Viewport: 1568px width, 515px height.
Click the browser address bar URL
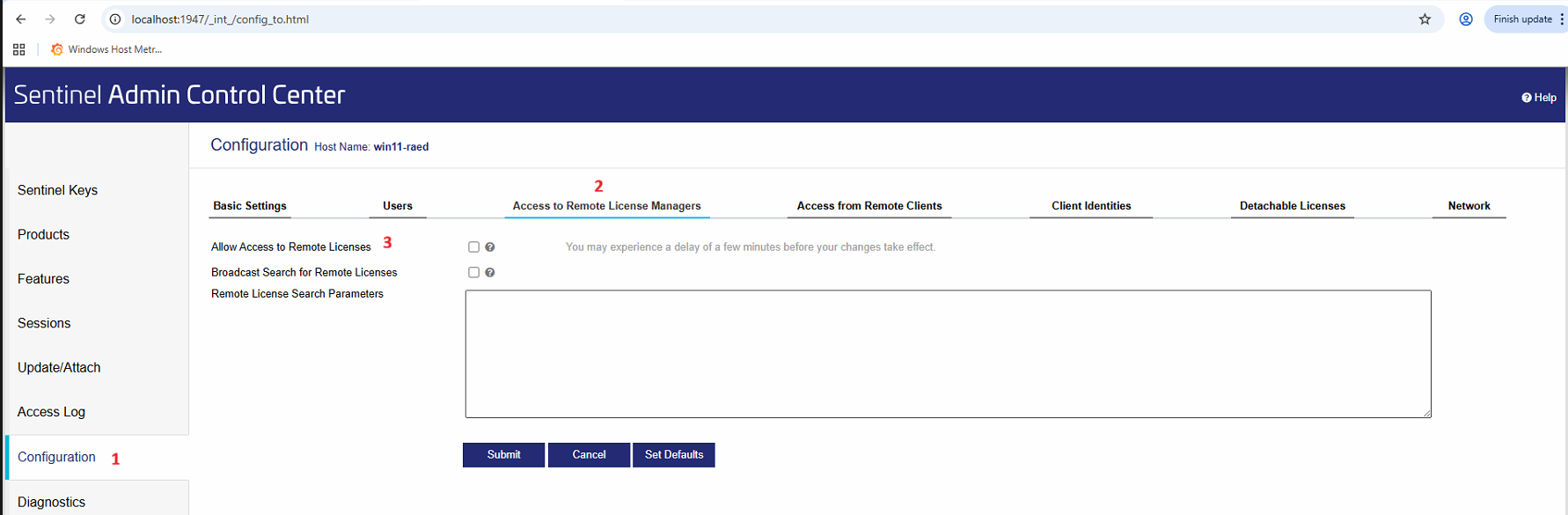(x=220, y=19)
